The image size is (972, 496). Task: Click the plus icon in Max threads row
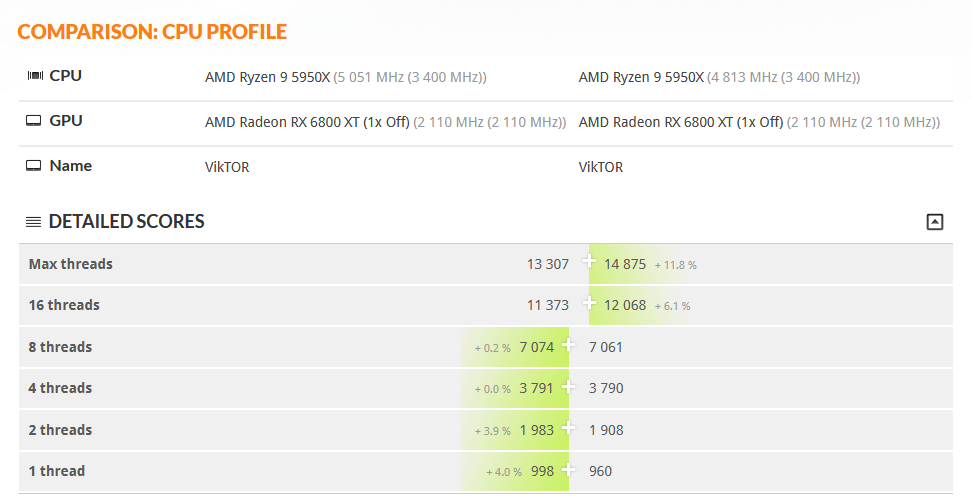click(589, 263)
